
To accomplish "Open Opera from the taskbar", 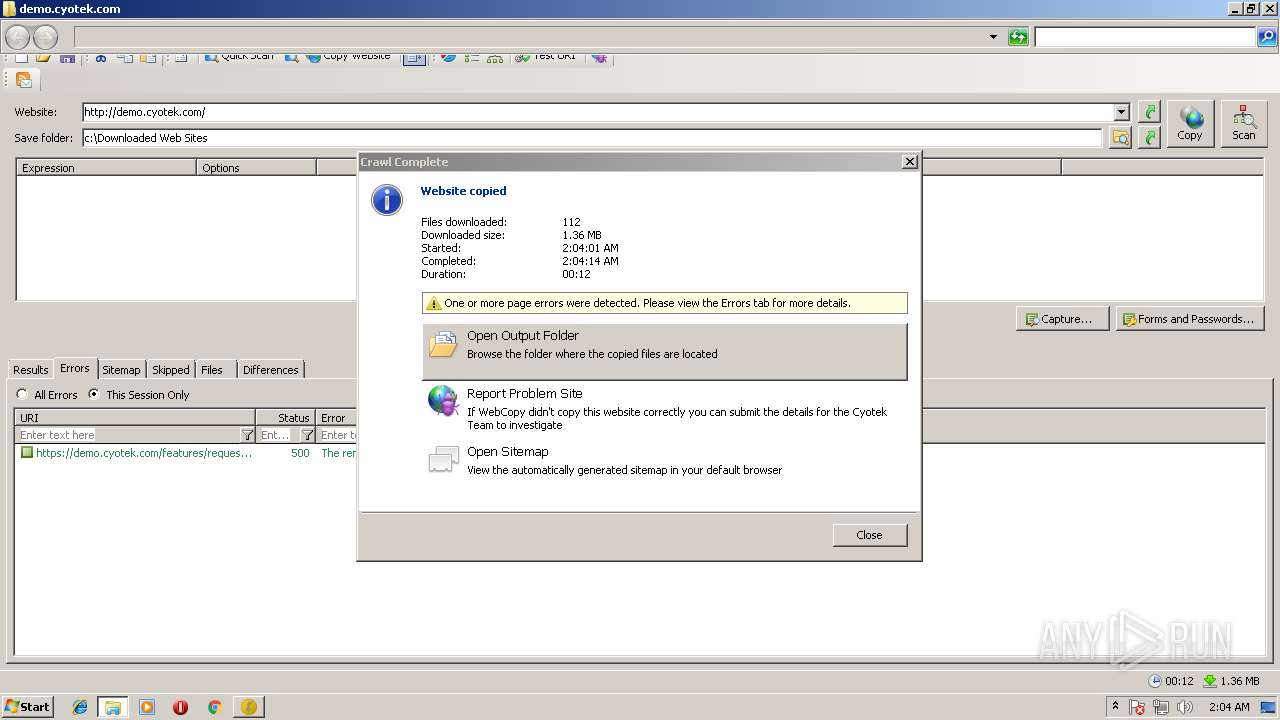I will 180,707.
